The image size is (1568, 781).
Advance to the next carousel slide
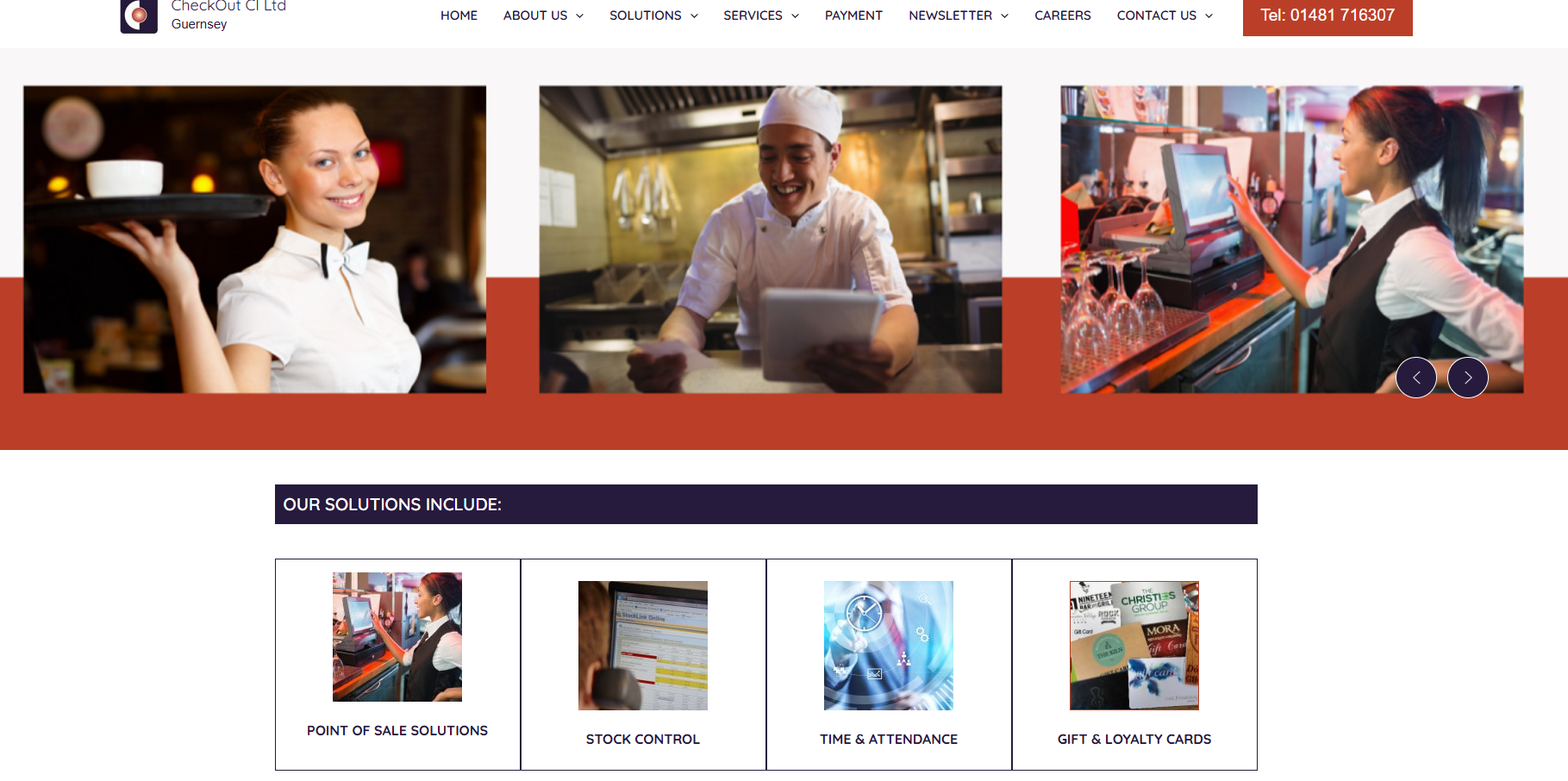click(1468, 378)
